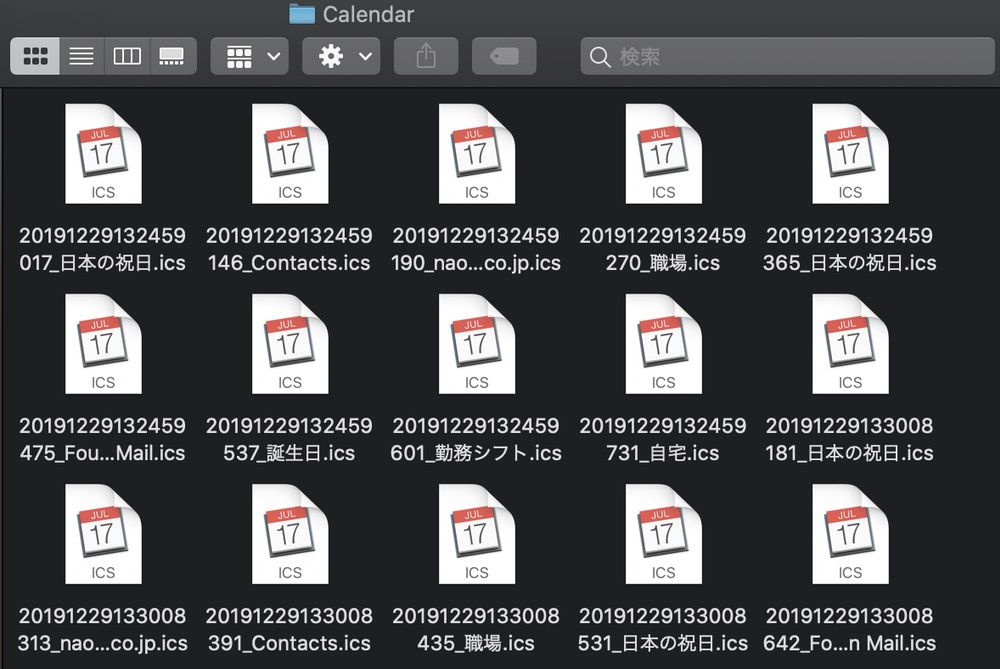1000x669 pixels.
Task: Select the 391_Contacts.ics file
Action: coord(290,534)
